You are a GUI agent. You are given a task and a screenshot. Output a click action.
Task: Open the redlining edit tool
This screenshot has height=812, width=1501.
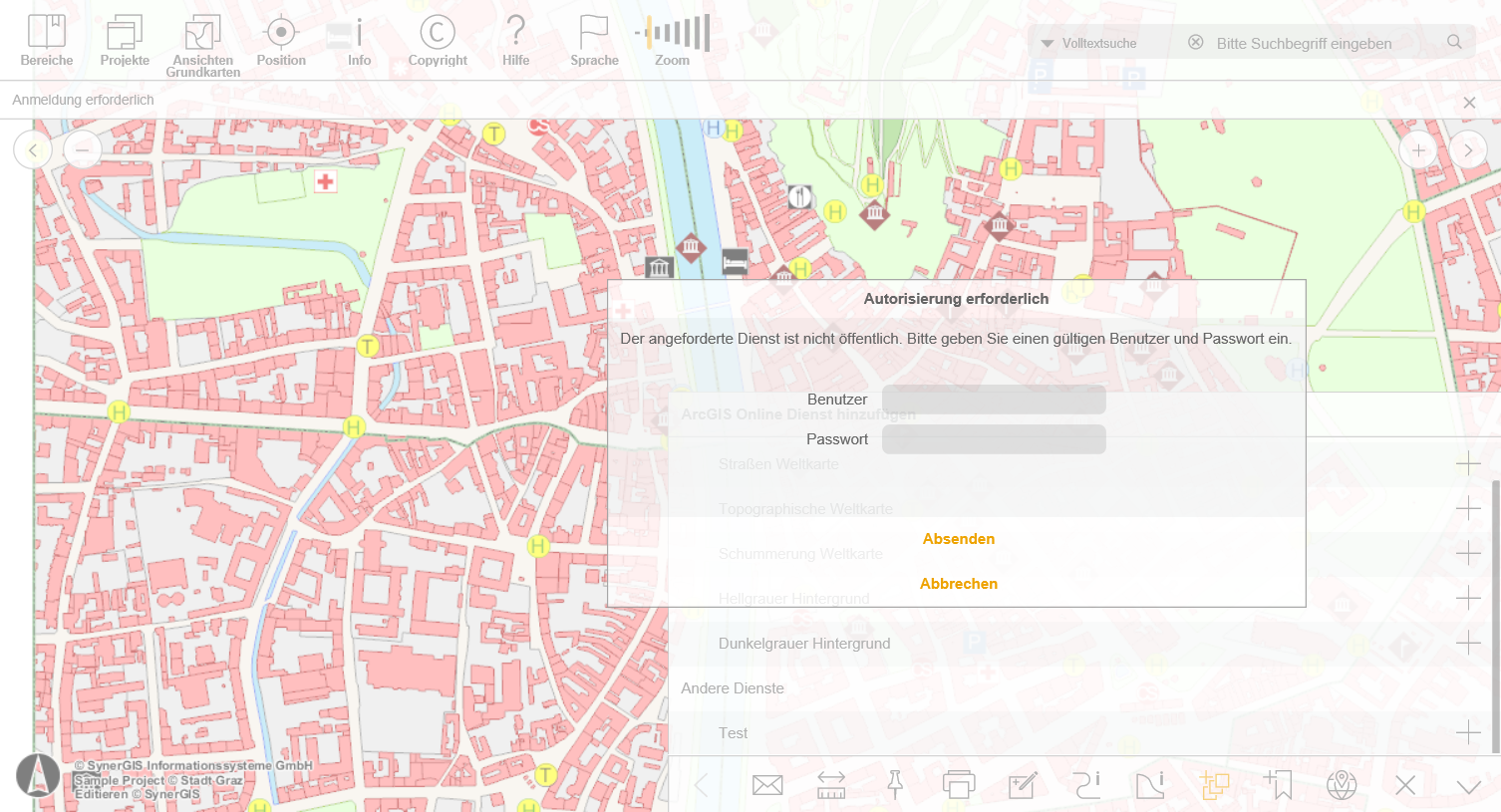pyautogui.click(x=1023, y=785)
